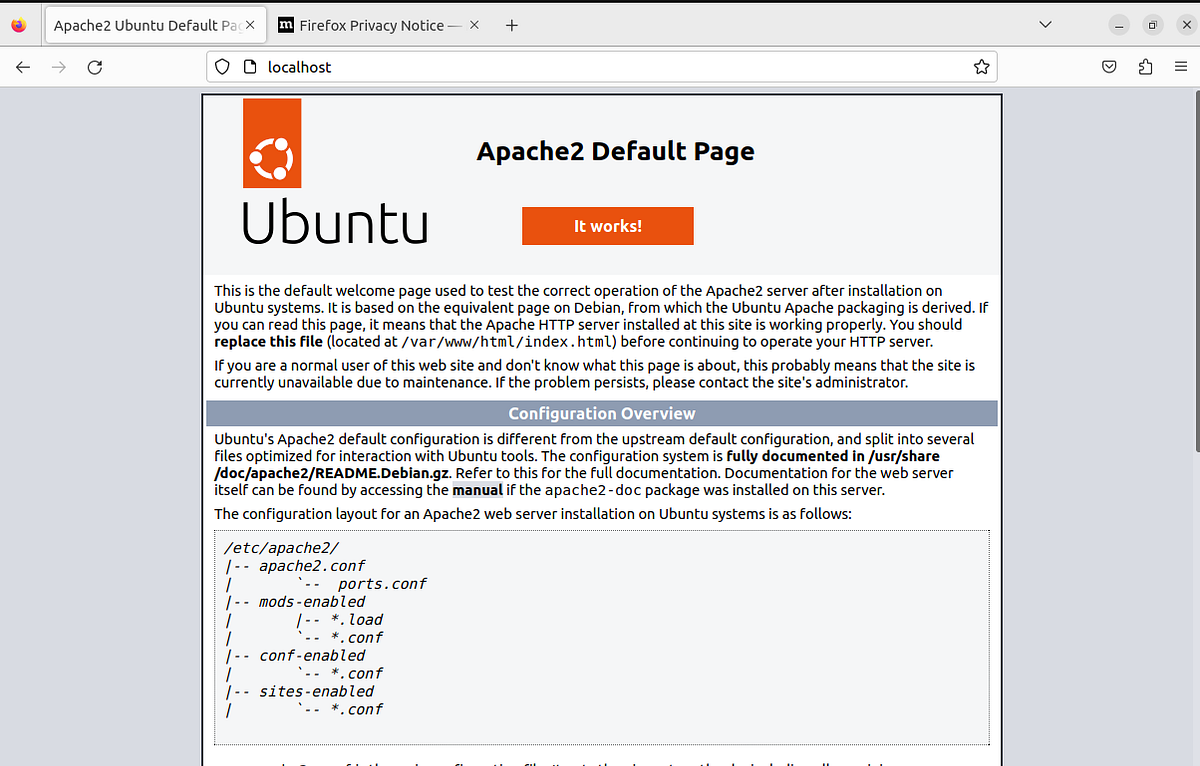This screenshot has height=766, width=1200.
Task: Follow the manual link in the page text
Action: point(477,490)
